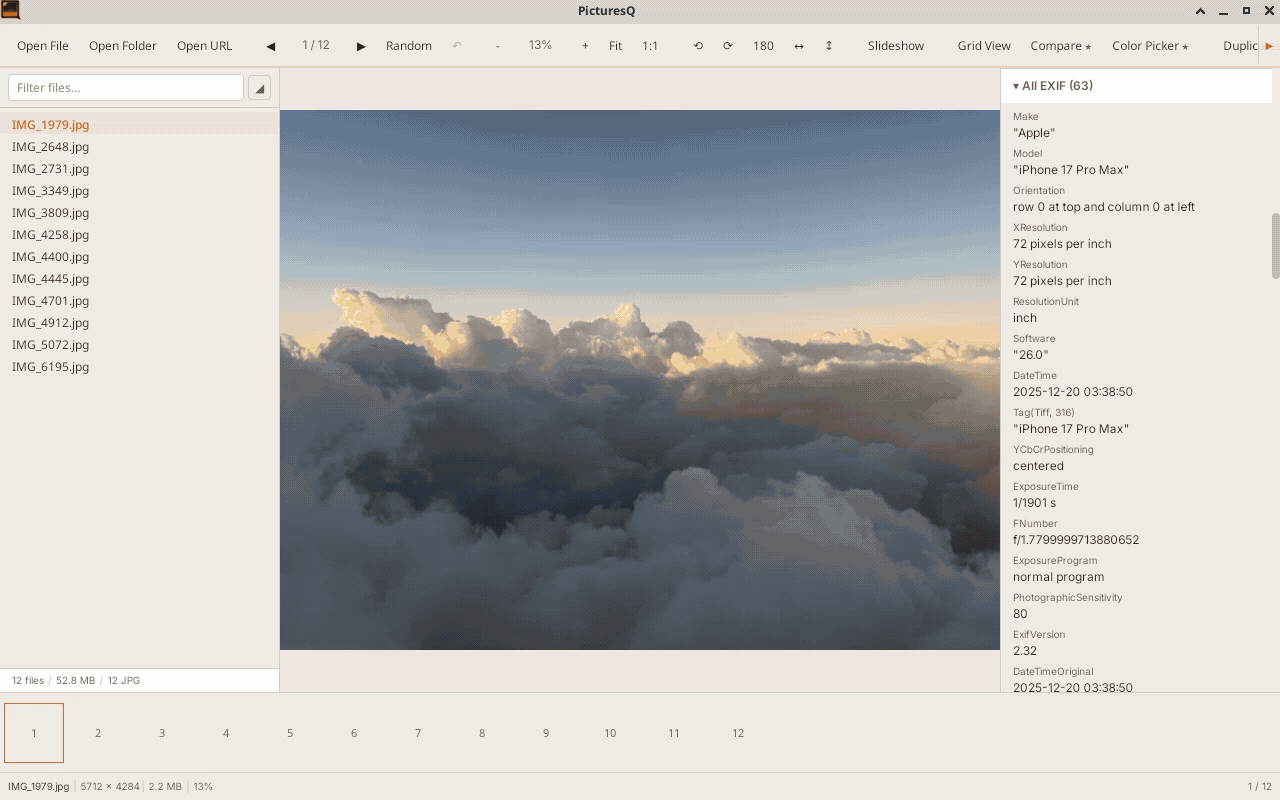This screenshot has height=800, width=1280.
Task: Click Open Folder
Action: [x=123, y=46]
